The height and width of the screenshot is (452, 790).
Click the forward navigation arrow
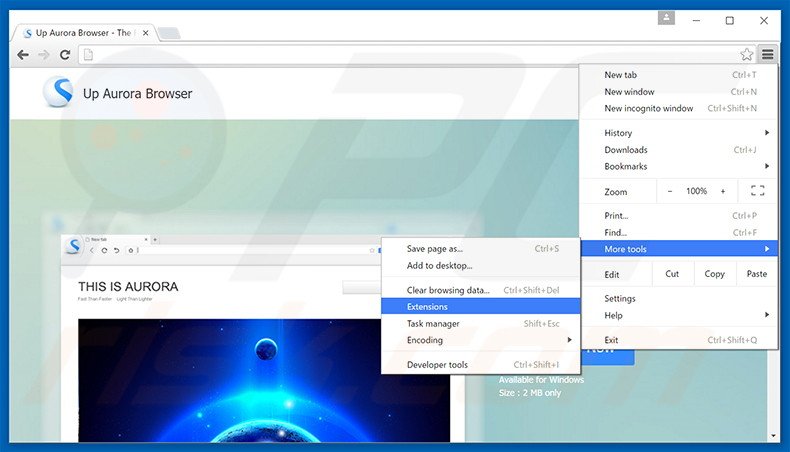click(44, 54)
